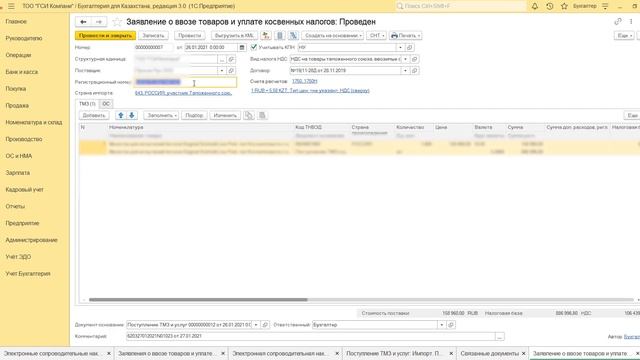
Task: Click the Провести и закрыть button
Action: 105,36
